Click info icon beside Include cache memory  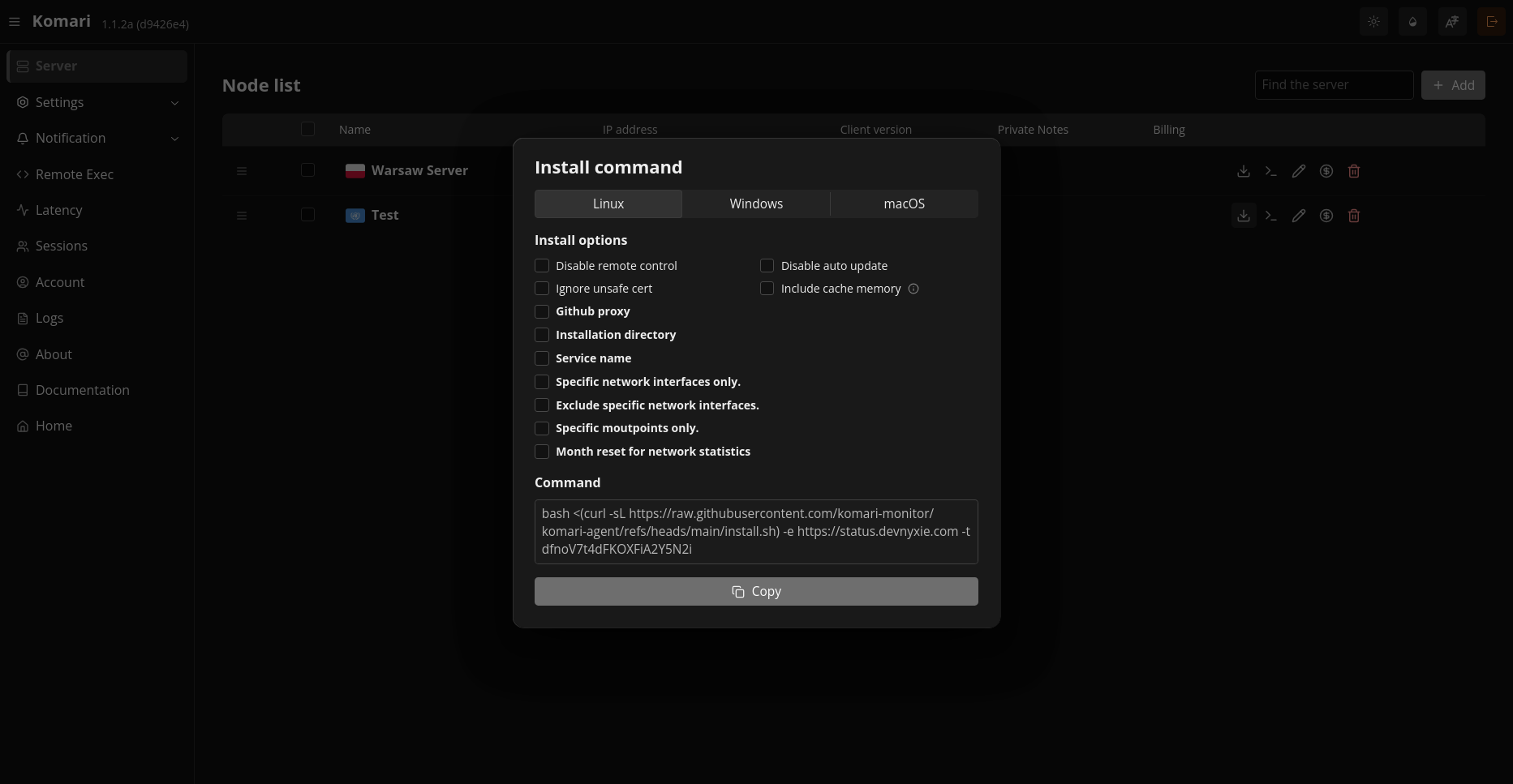[x=913, y=289]
